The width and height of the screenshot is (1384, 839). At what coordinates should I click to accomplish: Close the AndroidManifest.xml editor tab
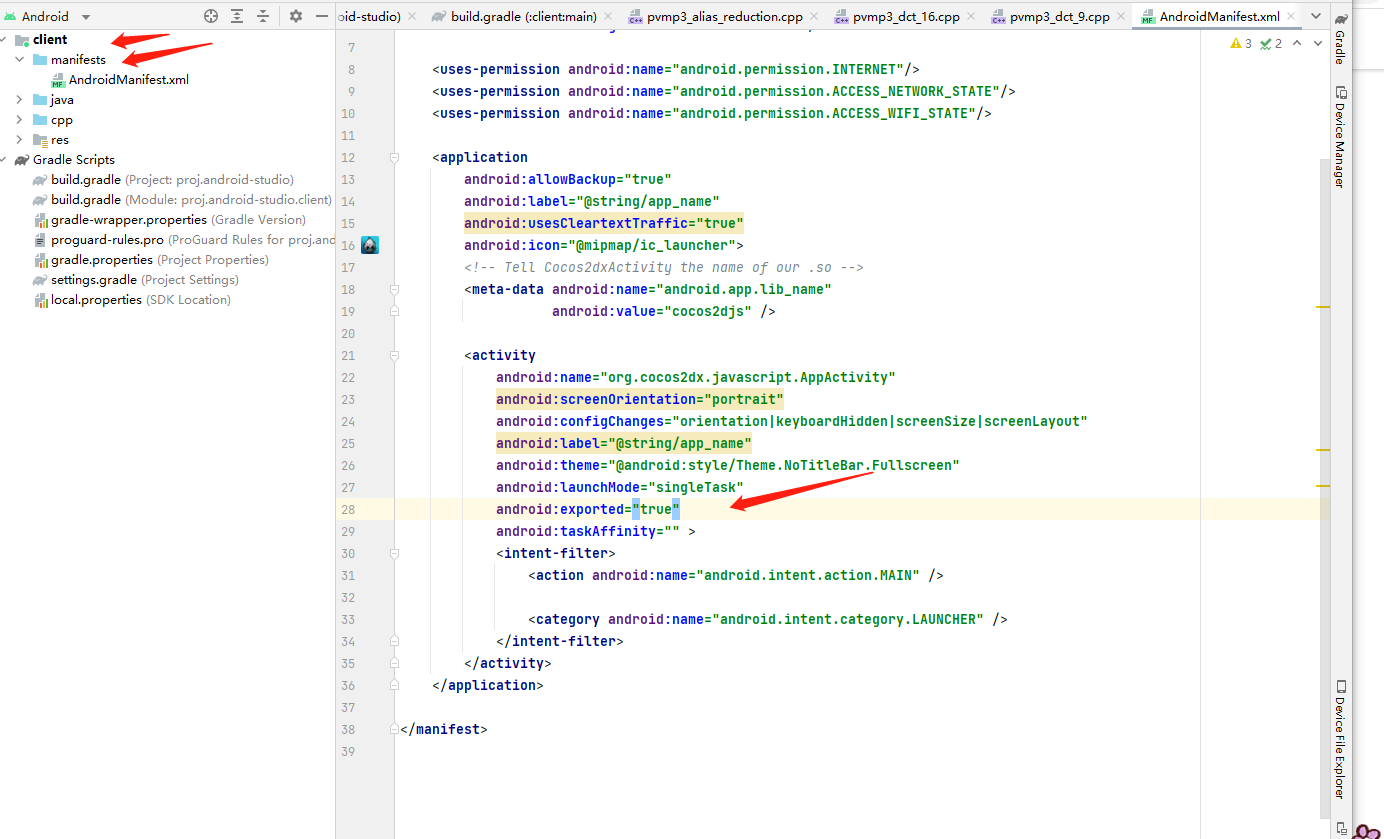click(1290, 17)
